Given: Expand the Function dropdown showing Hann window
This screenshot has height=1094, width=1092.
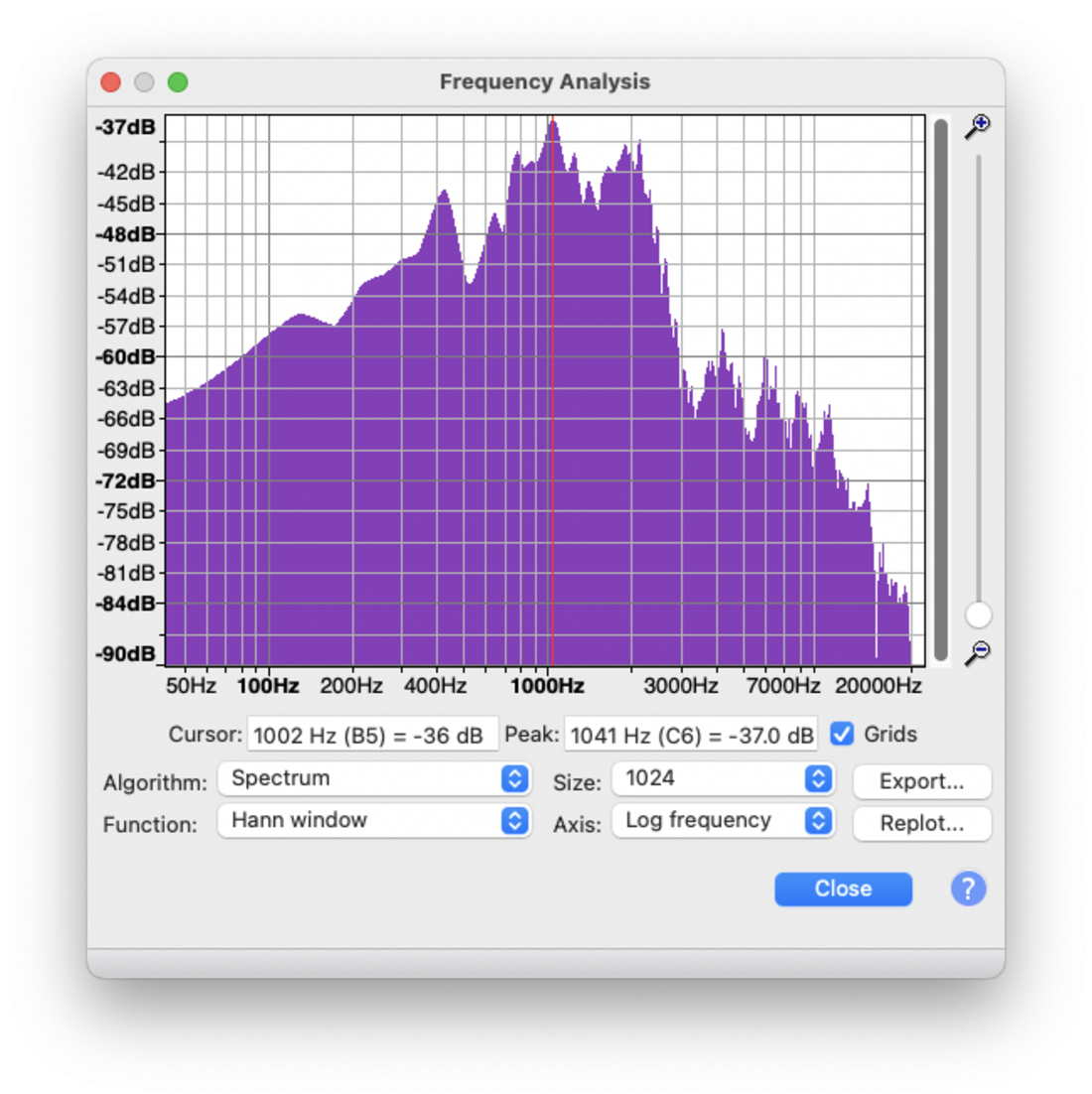Looking at the screenshot, I should [x=373, y=821].
